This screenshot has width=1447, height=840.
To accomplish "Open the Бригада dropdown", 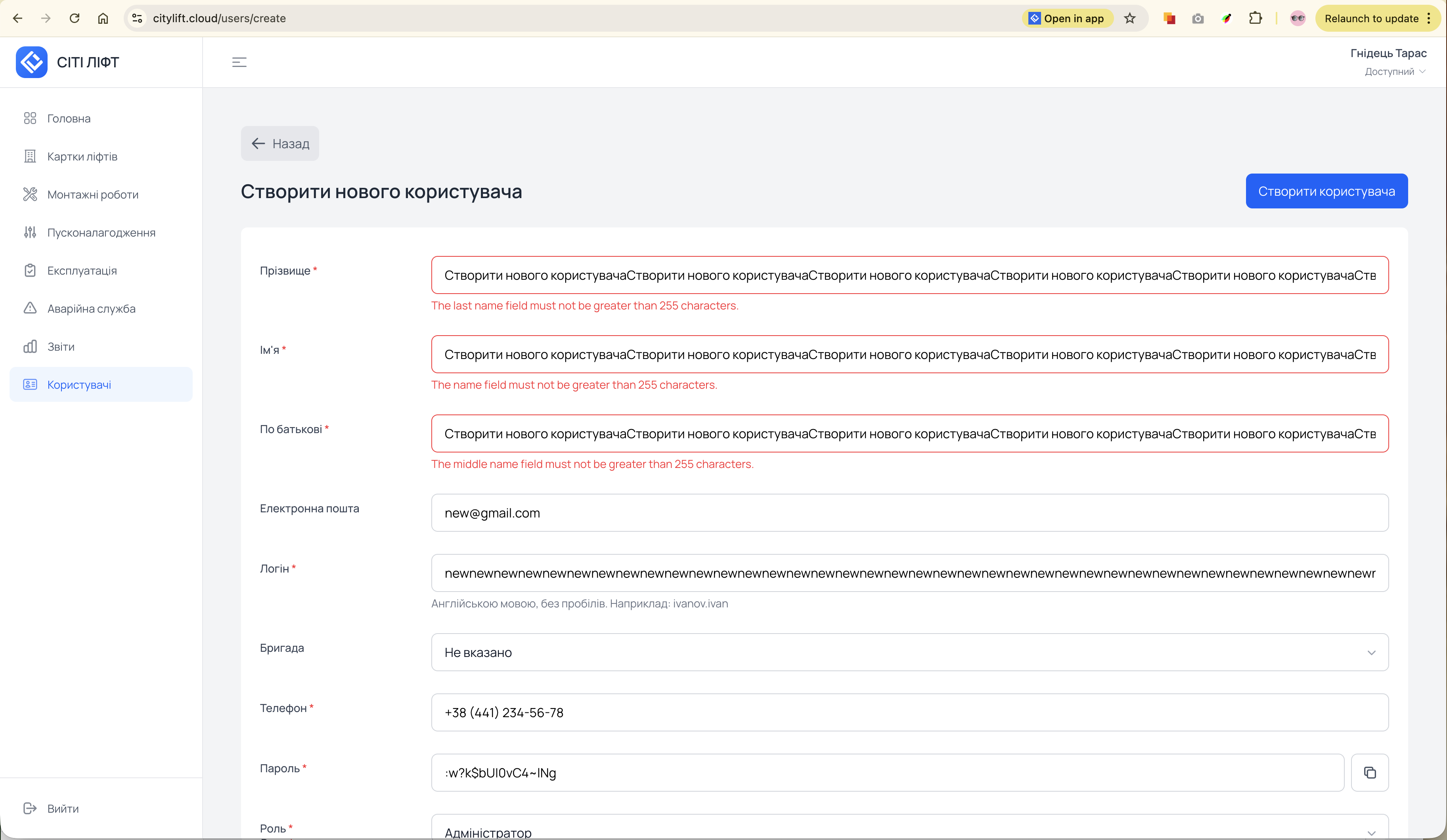I will coord(909,652).
